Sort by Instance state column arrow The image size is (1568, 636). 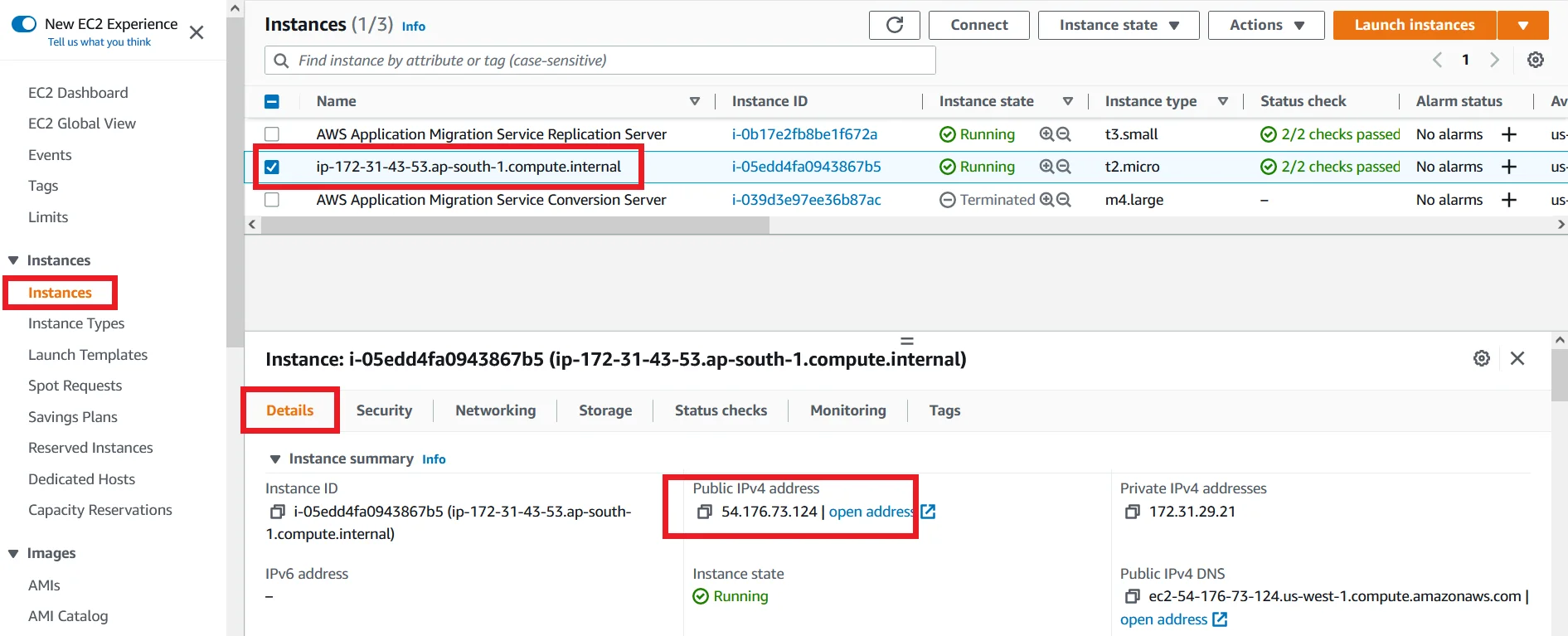pos(1068,101)
